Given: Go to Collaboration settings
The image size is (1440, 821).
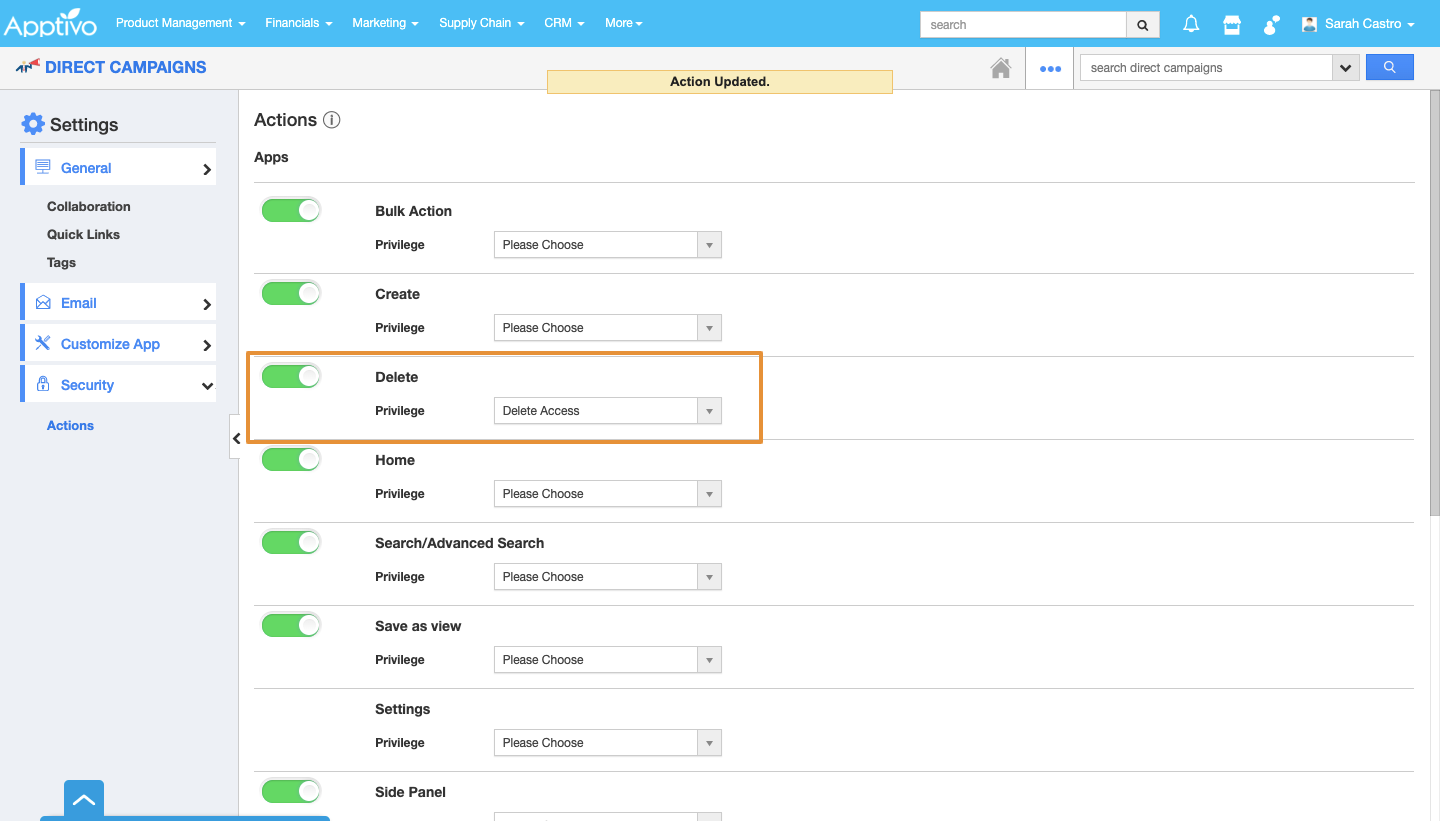Looking at the screenshot, I should [x=88, y=206].
